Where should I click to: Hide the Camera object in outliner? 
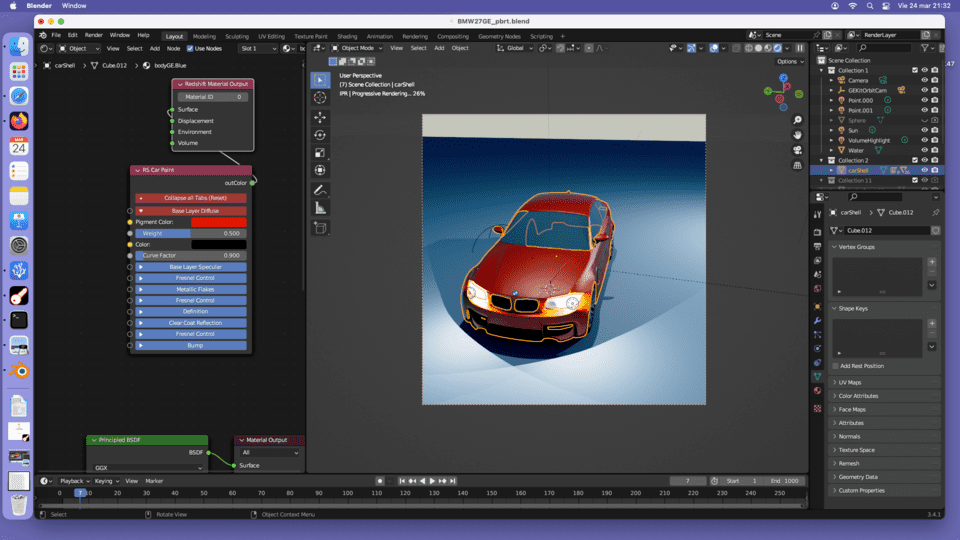pos(924,80)
